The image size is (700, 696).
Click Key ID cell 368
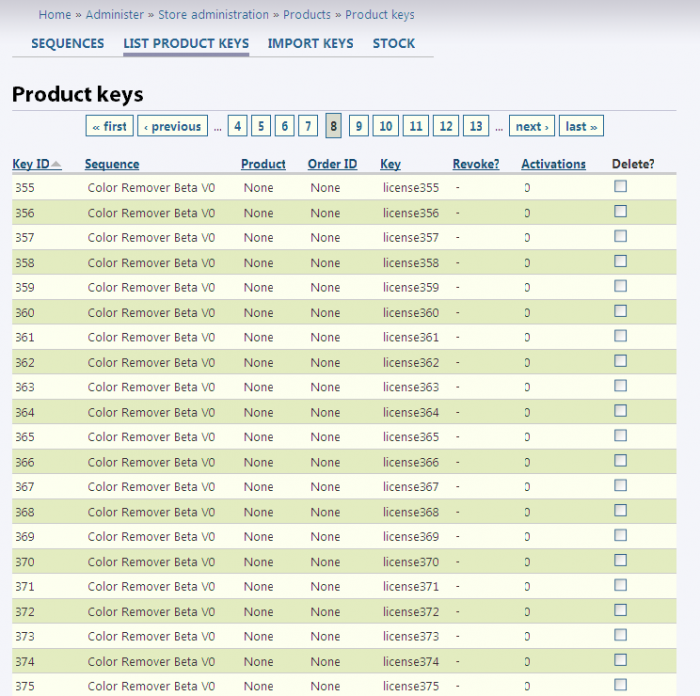coord(25,512)
